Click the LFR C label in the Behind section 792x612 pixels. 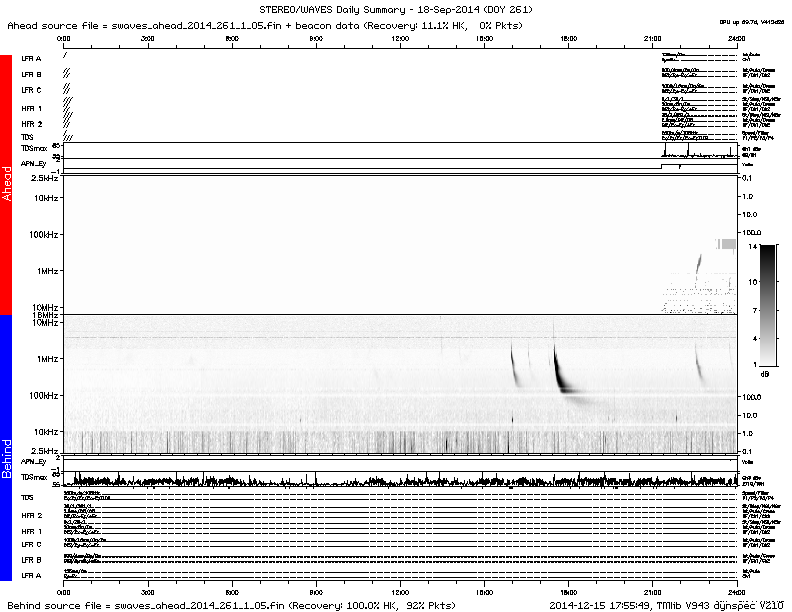click(x=31, y=544)
